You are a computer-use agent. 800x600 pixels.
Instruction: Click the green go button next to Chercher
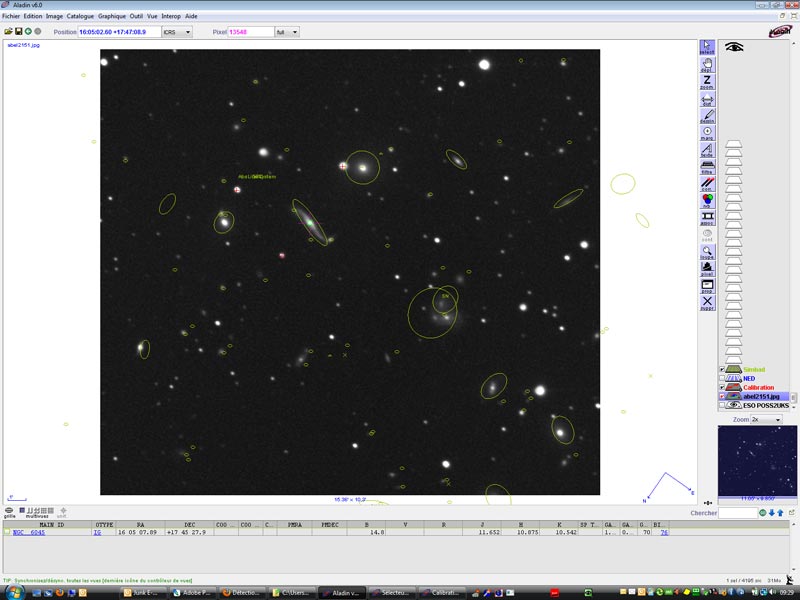pos(763,513)
